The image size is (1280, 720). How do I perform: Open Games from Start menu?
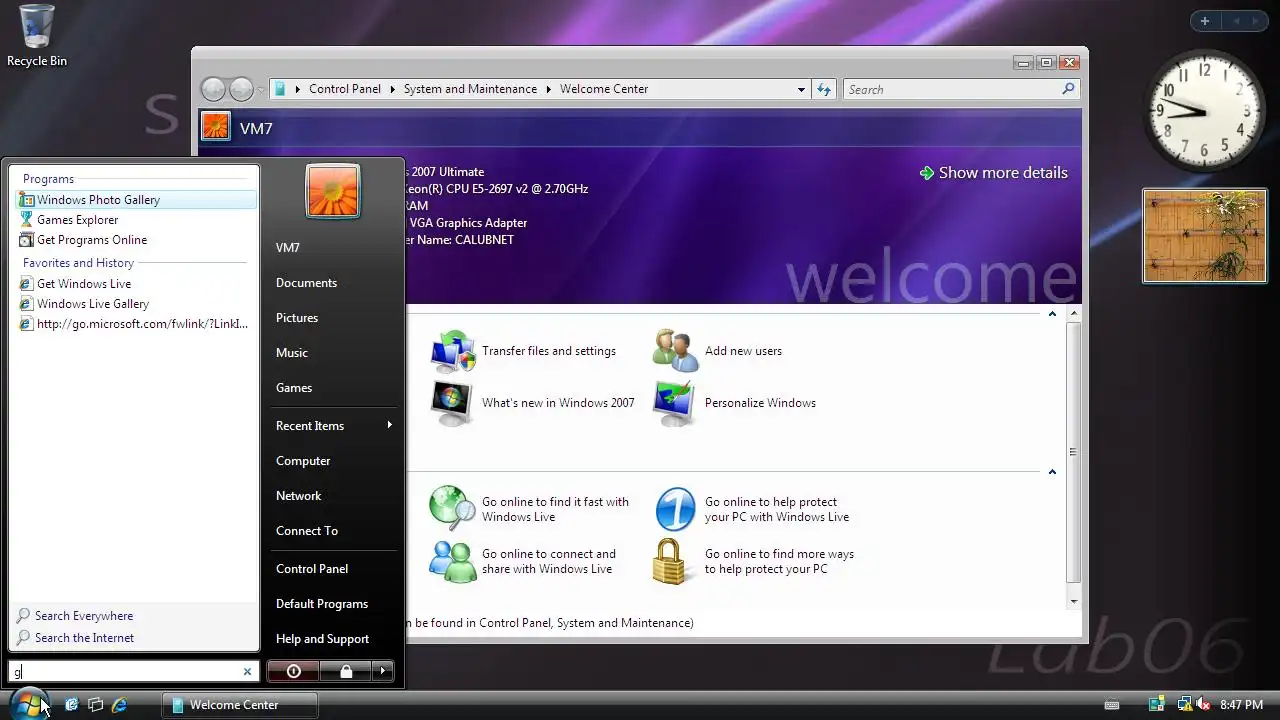[294, 388]
